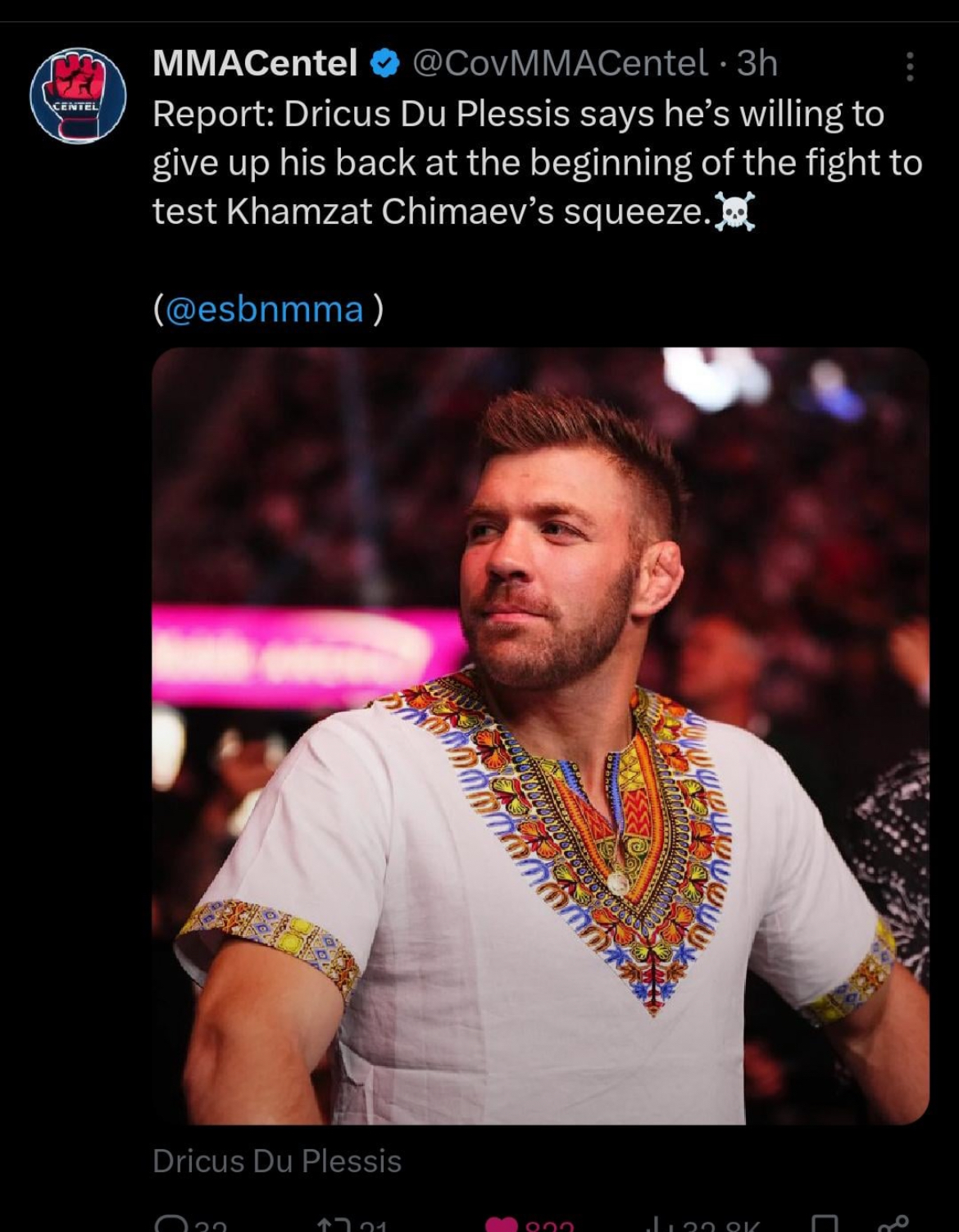Click the pink like count number
This screenshot has width=959, height=1232.
point(549,1225)
